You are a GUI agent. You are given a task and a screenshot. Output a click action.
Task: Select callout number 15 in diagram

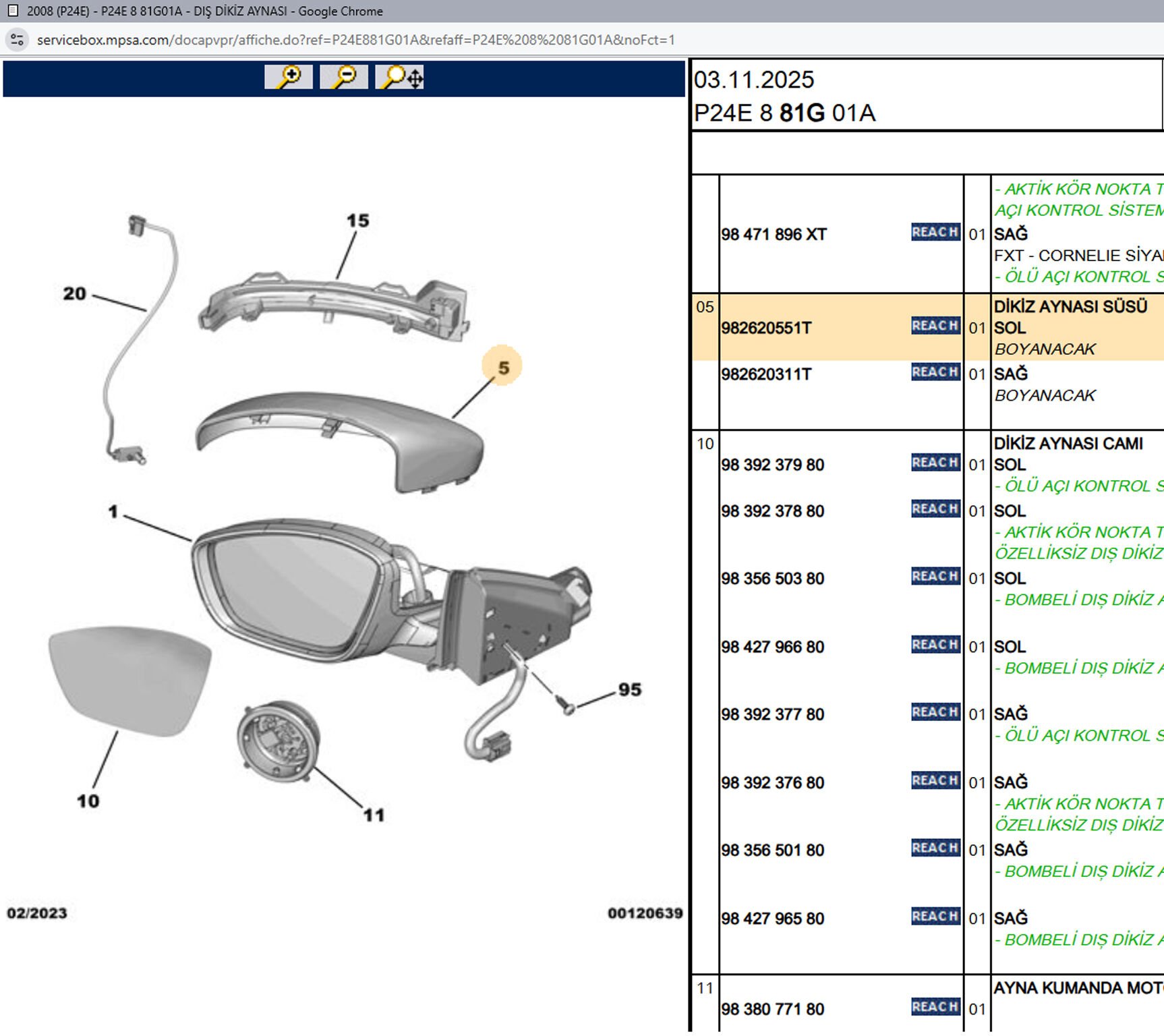[357, 221]
